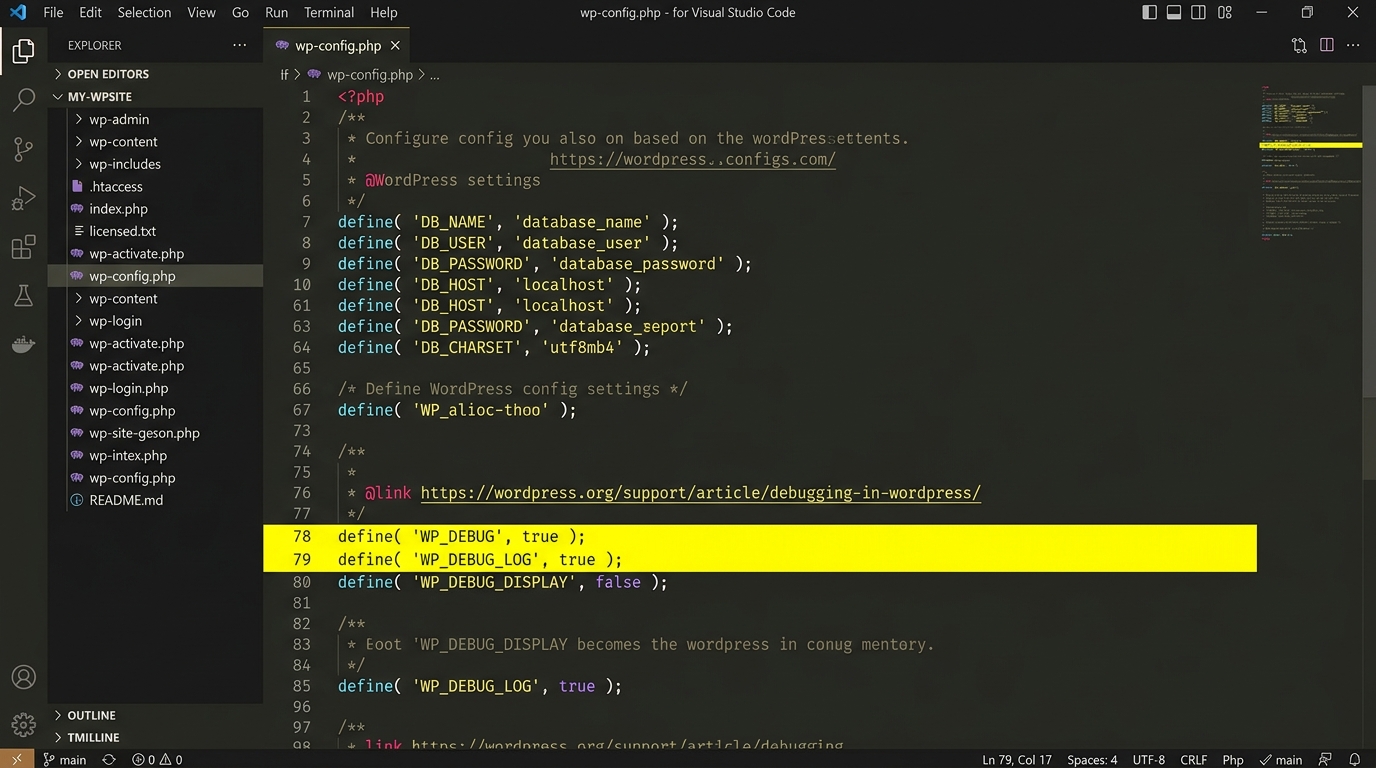Click the minimap code overview

1309,165
